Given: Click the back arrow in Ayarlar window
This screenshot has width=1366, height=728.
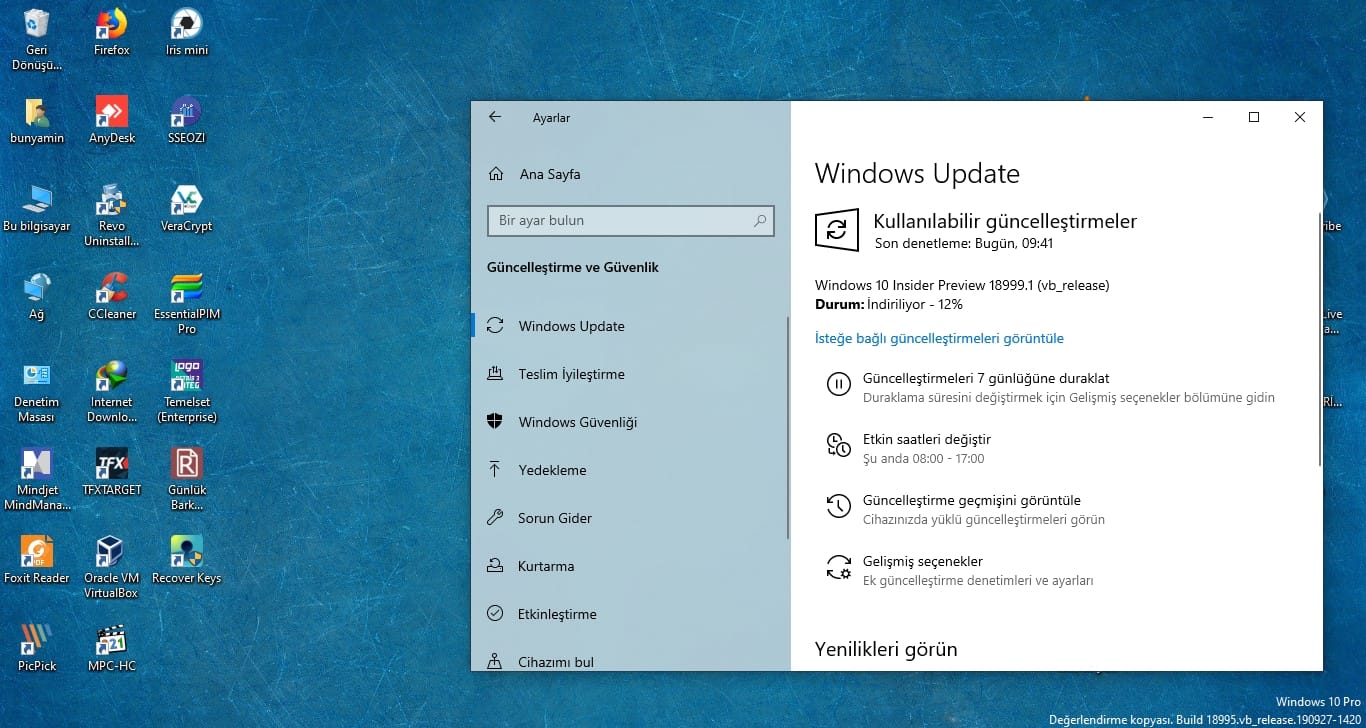Looking at the screenshot, I should 494,117.
